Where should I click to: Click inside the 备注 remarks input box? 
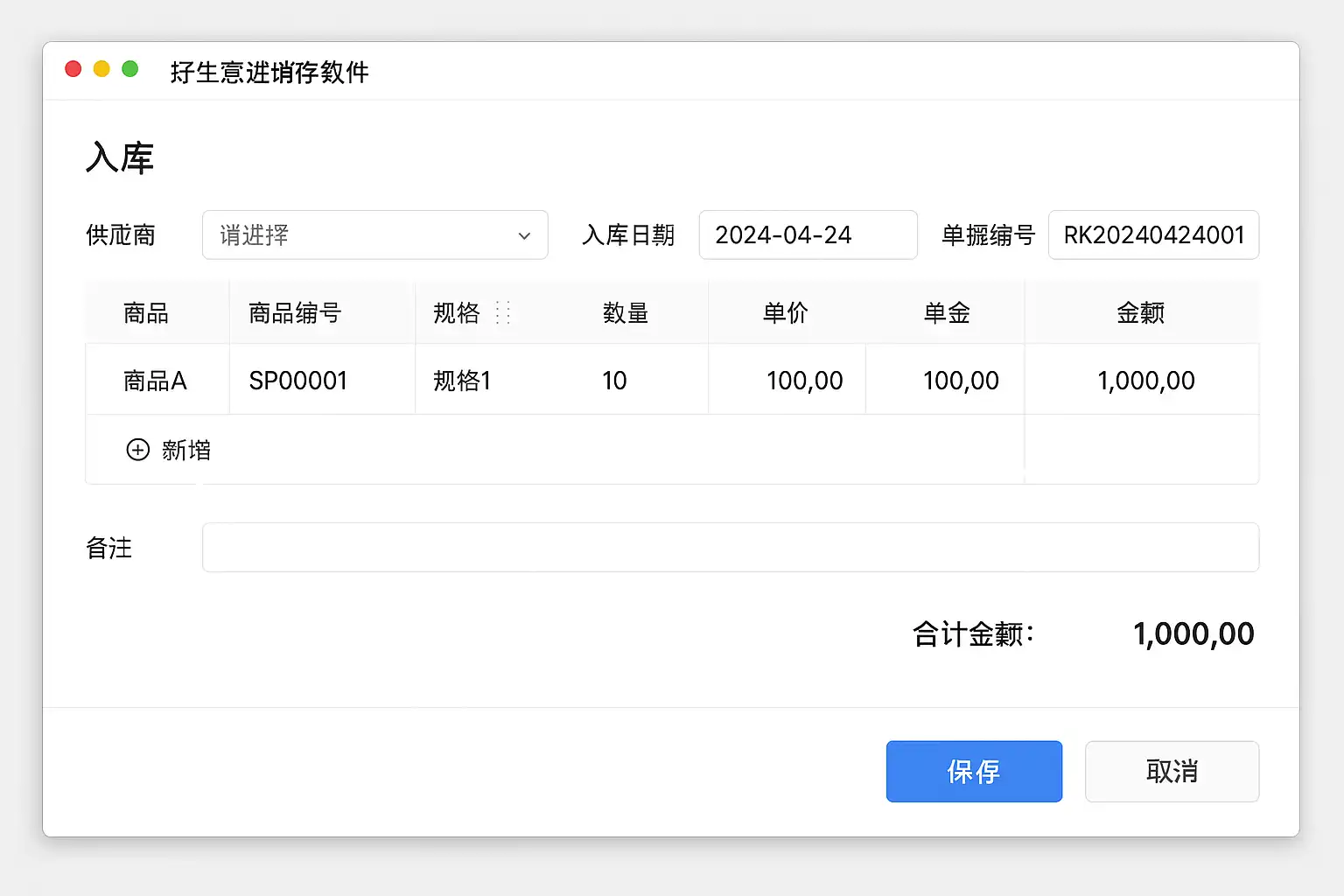point(730,548)
